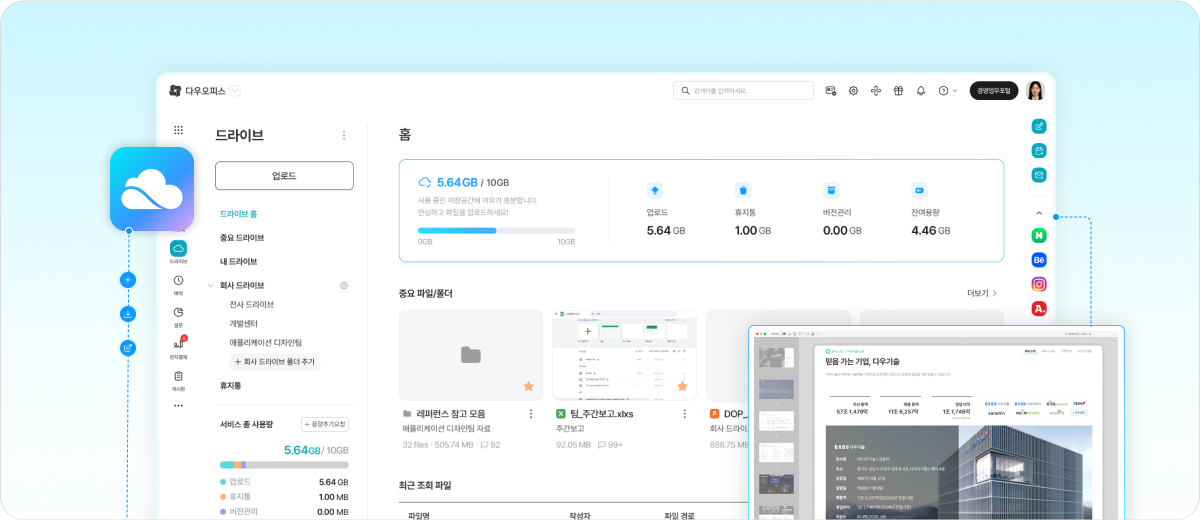1200x520 pixels.
Task: Open the app launcher grid icon
Action: pos(178,130)
